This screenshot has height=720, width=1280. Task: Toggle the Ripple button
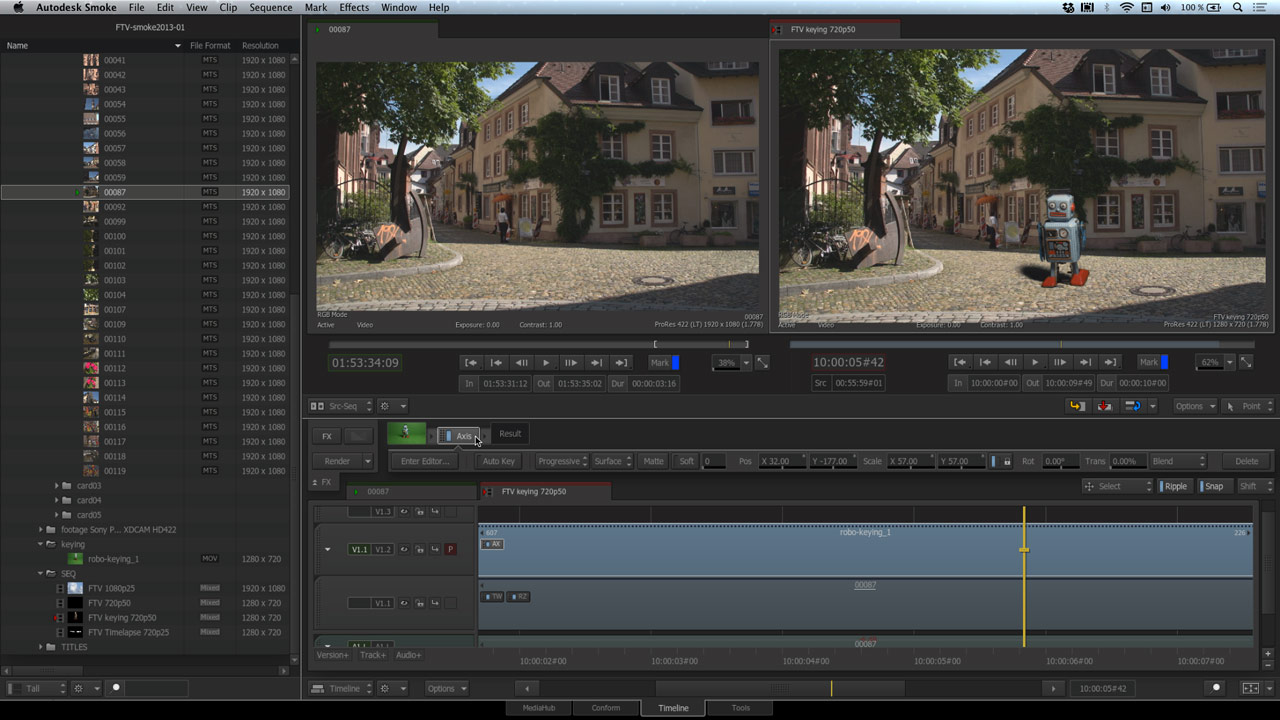[x=1175, y=486]
